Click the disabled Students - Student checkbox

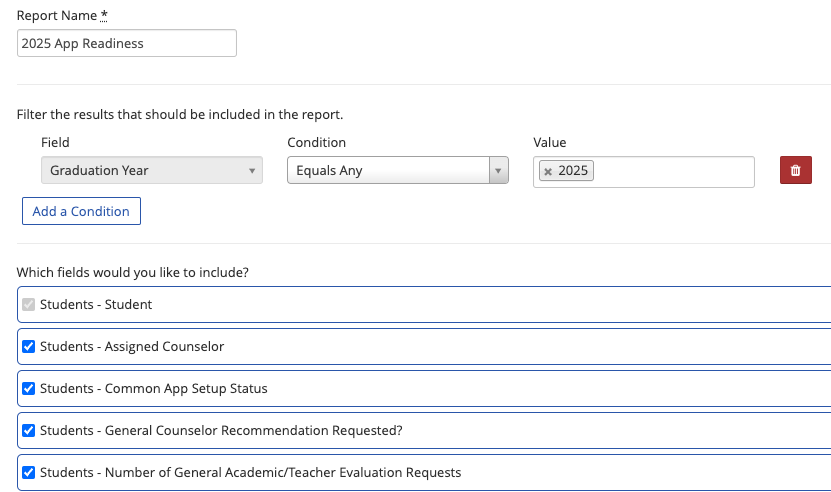coord(28,305)
